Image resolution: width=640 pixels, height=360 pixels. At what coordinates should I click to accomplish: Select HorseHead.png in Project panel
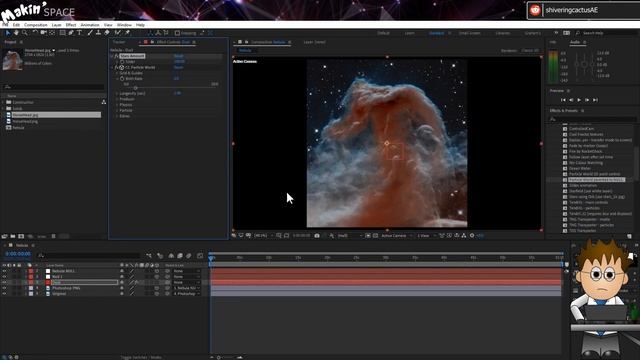pos(25,122)
